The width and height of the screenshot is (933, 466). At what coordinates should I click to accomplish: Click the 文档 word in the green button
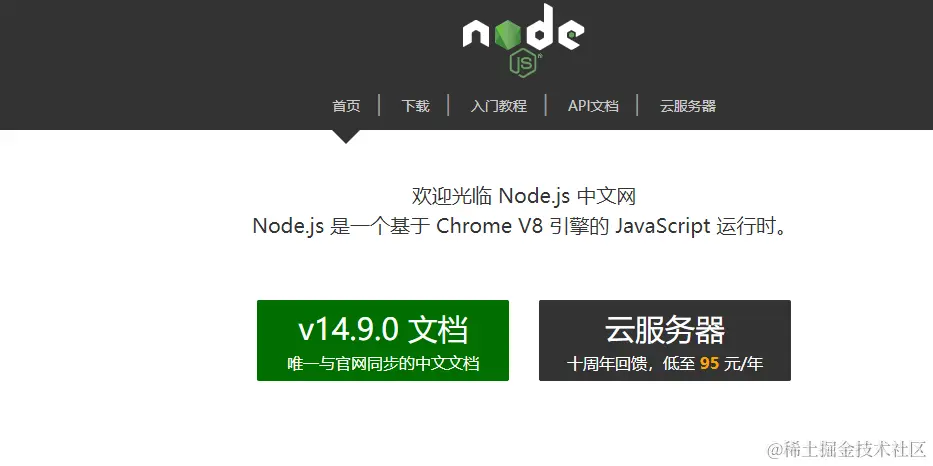(438, 330)
